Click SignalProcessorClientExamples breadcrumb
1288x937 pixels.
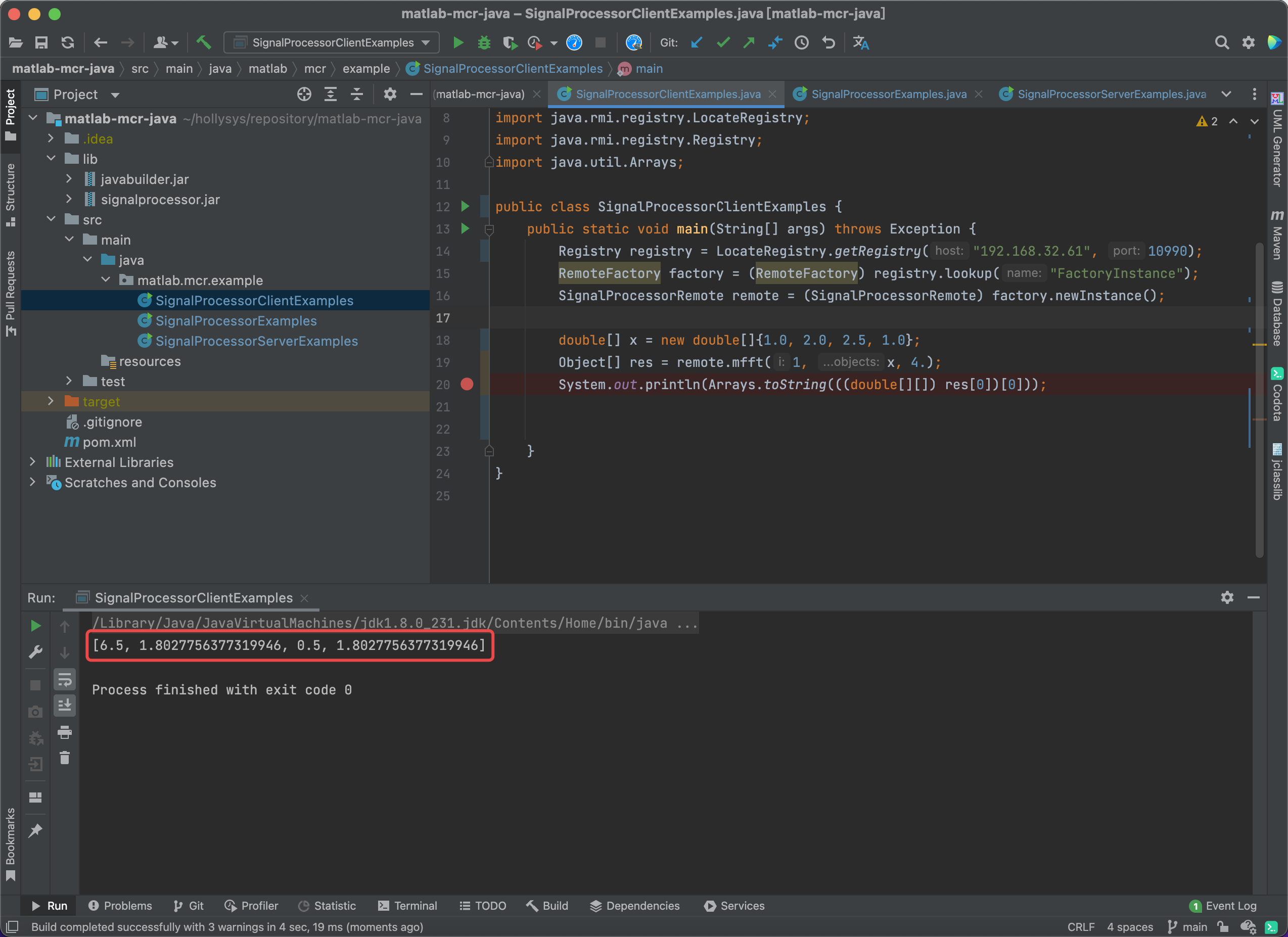pyautogui.click(x=504, y=69)
